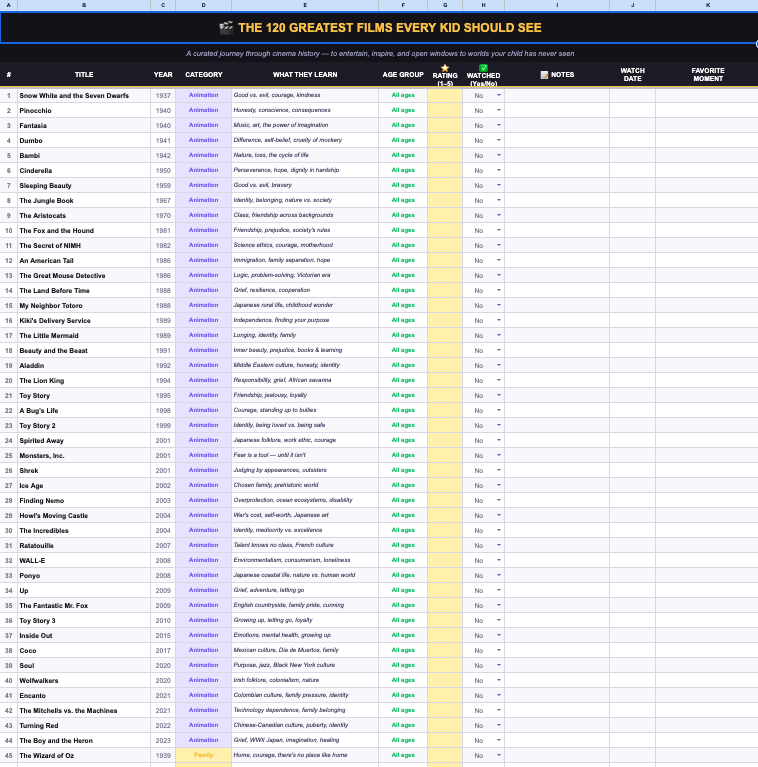The height and width of the screenshot is (767, 758).
Task: Select the 'Beauty and the Beast' cell
Action: pyautogui.click(x=84, y=350)
